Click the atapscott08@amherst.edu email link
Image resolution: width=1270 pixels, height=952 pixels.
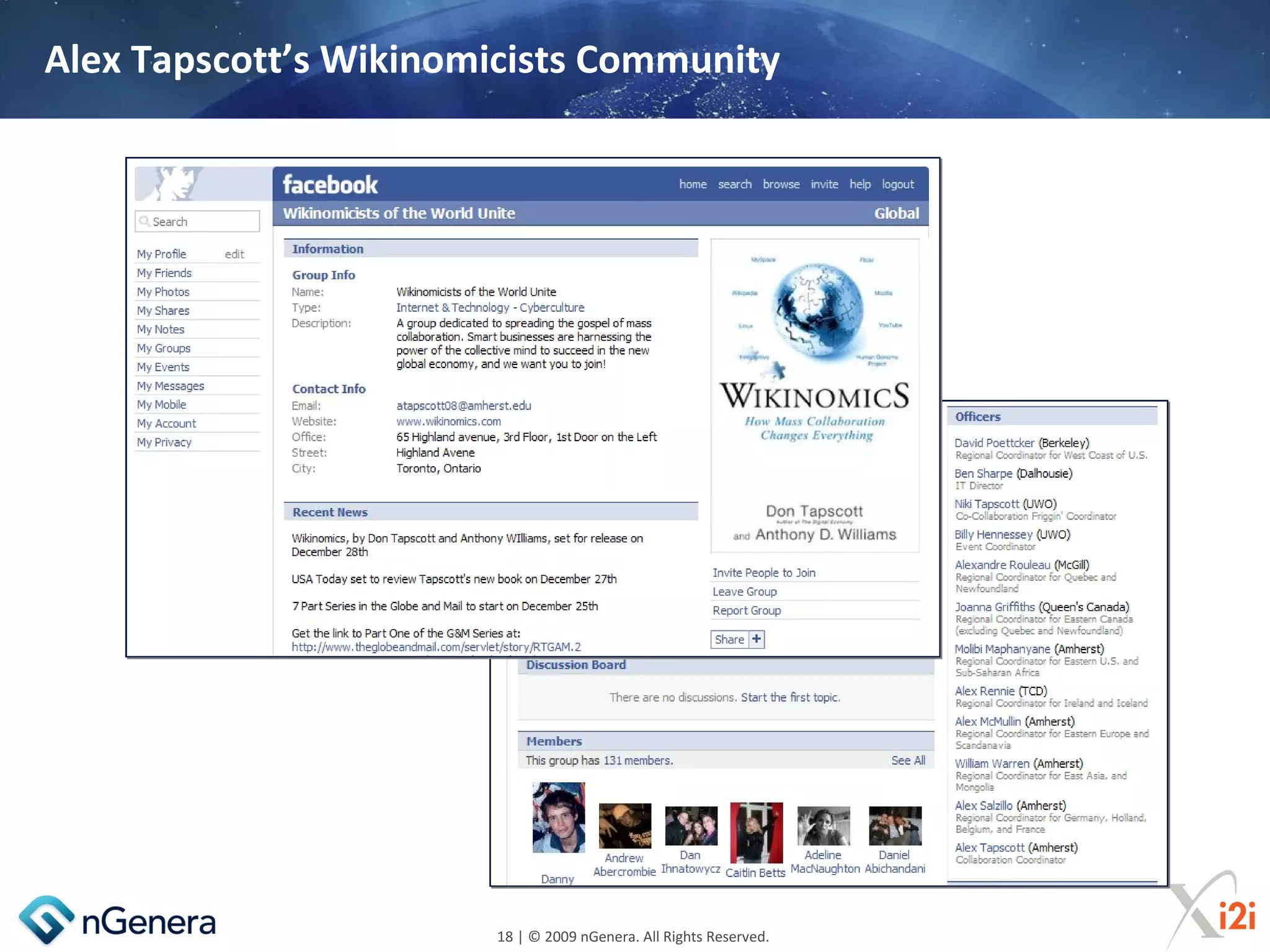click(x=464, y=406)
